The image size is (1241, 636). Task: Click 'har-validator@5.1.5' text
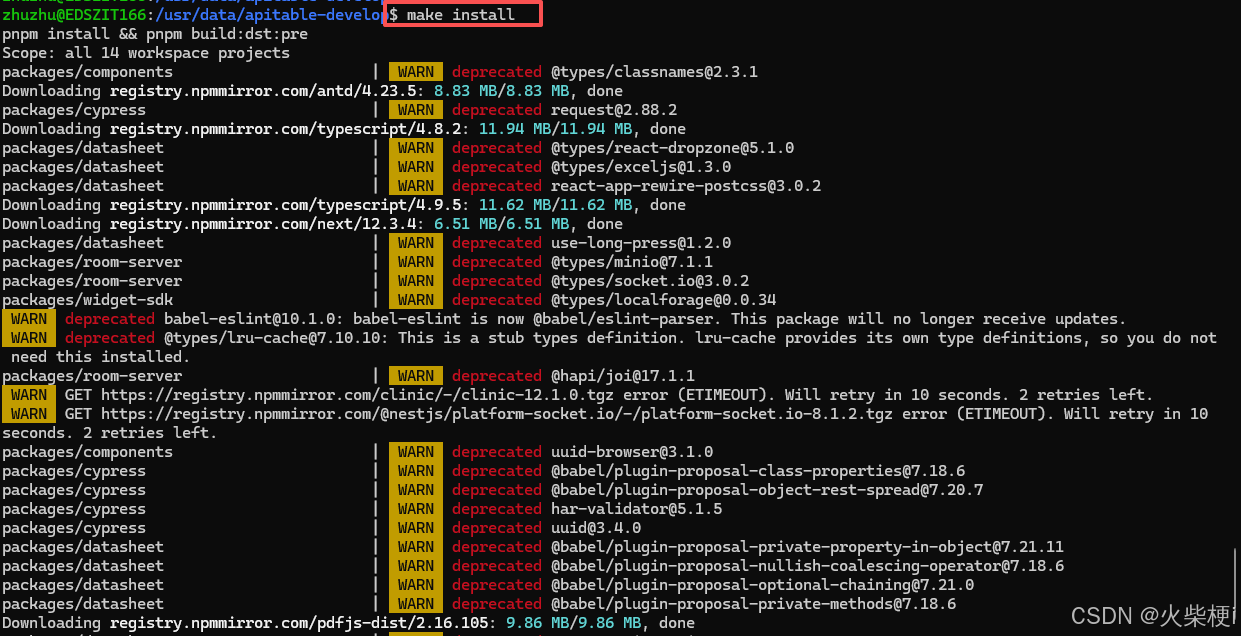[x=636, y=509]
